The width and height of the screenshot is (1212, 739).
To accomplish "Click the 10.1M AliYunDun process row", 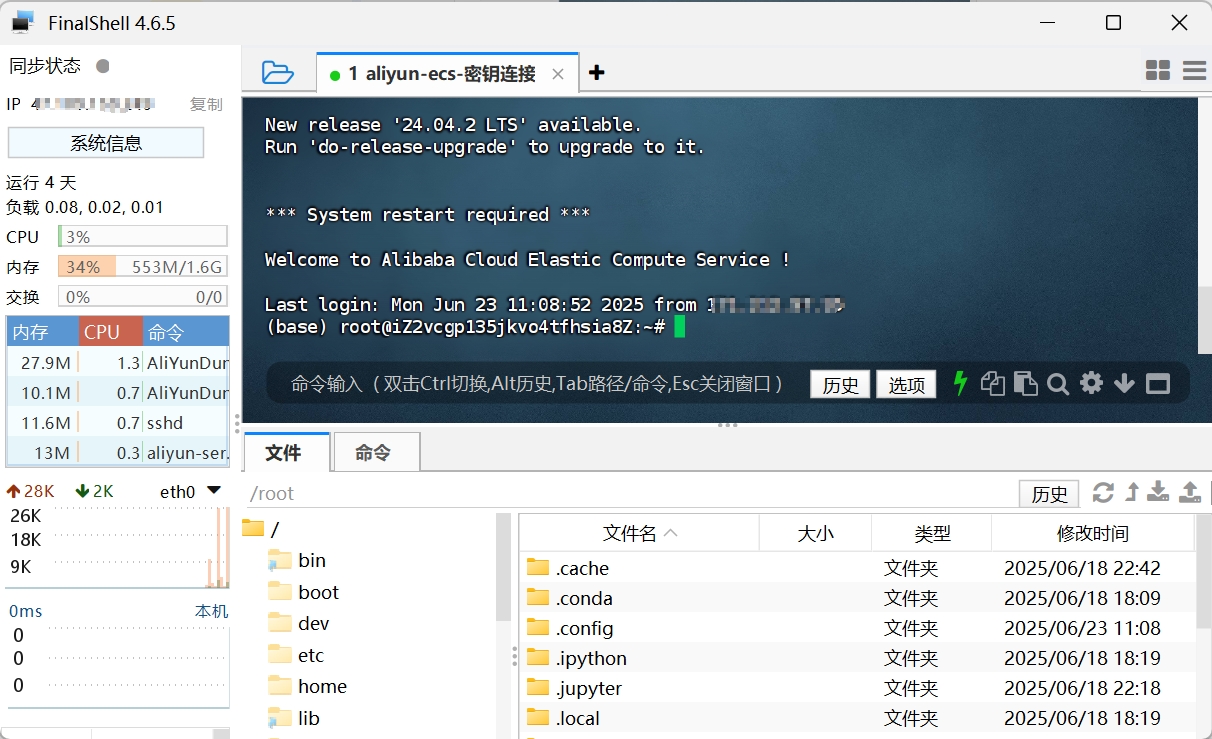I will pyautogui.click(x=118, y=393).
